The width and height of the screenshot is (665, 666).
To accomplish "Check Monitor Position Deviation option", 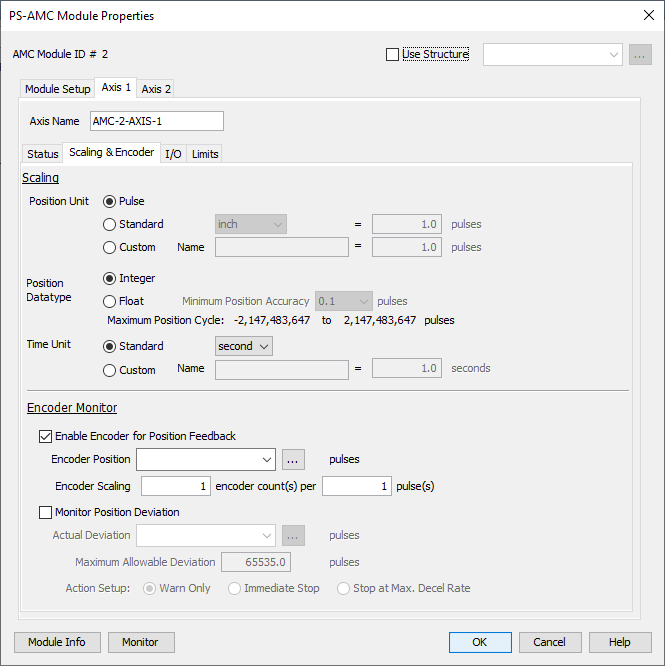I will point(46,512).
